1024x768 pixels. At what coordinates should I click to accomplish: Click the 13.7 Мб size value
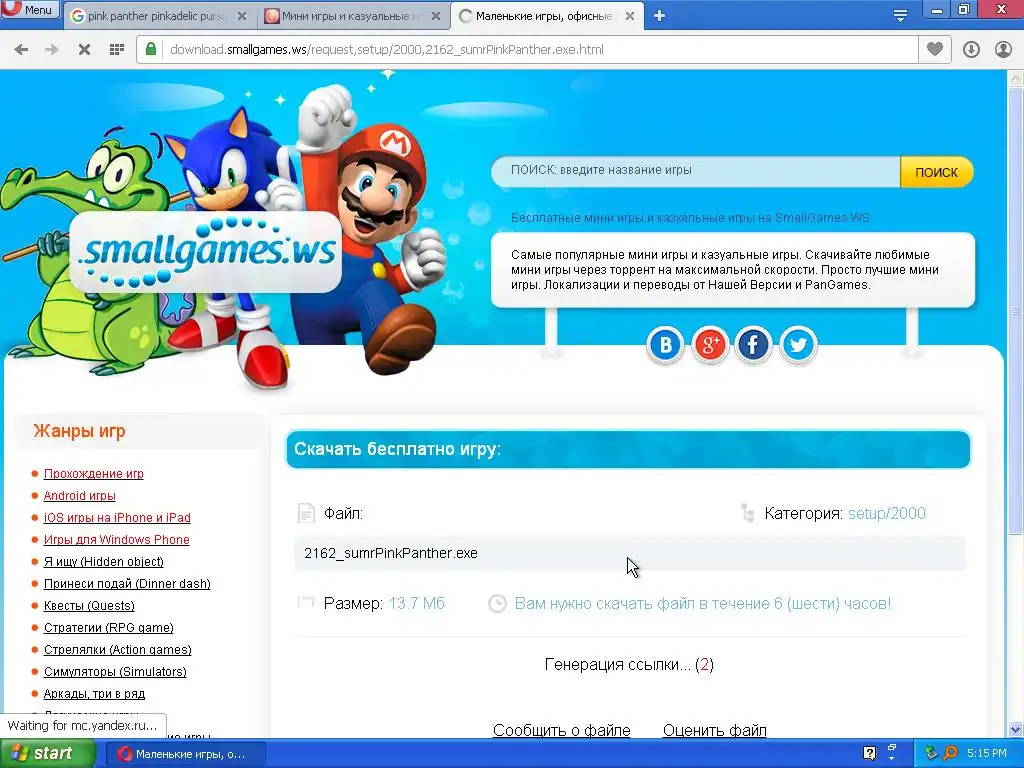417,603
